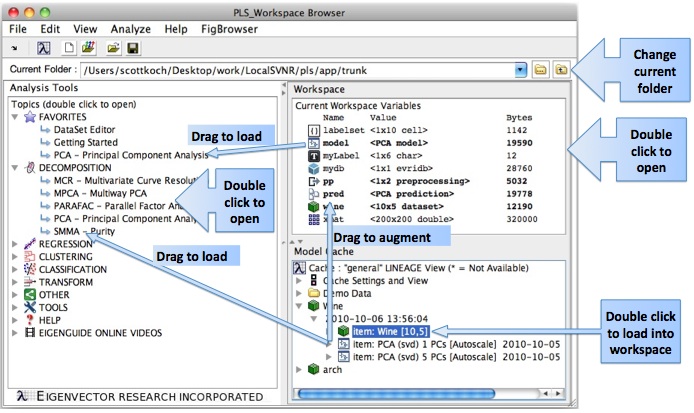Open the Help menu
Viewport: 694px width, 413px height.
(176, 29)
